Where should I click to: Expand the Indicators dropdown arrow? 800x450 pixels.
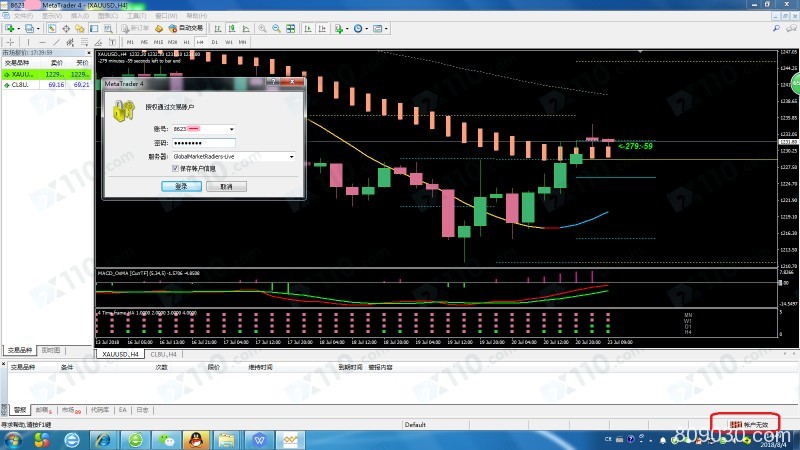(347, 29)
